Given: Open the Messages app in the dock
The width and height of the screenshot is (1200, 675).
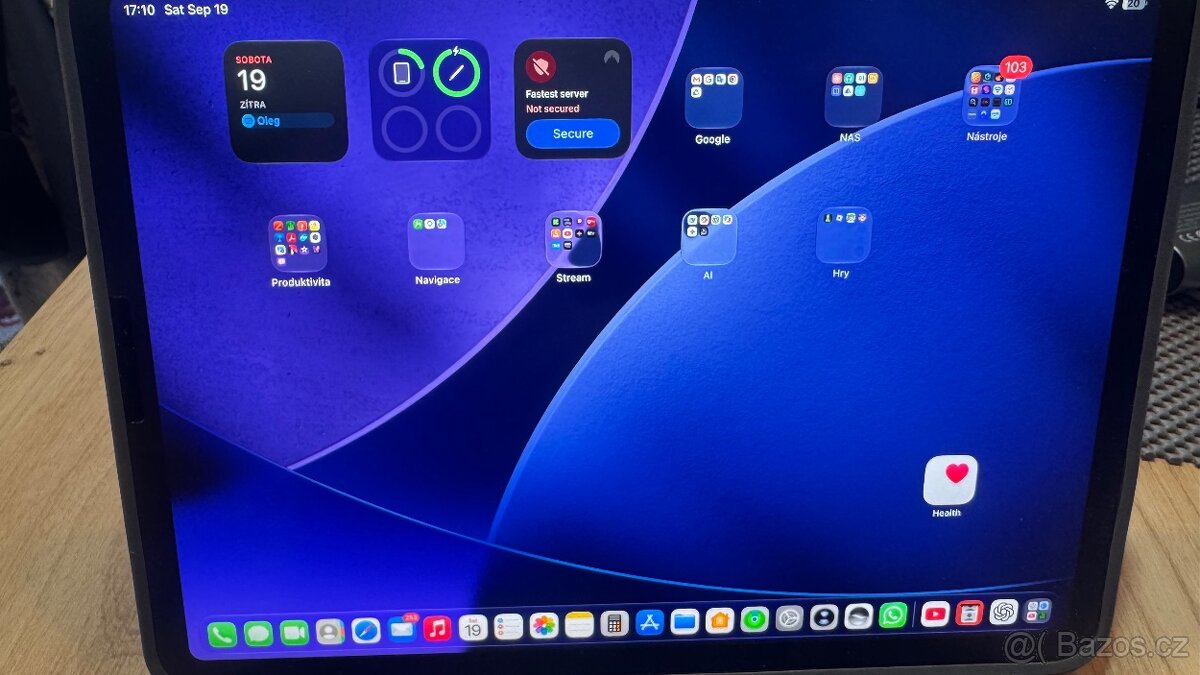Looking at the screenshot, I should click(258, 633).
